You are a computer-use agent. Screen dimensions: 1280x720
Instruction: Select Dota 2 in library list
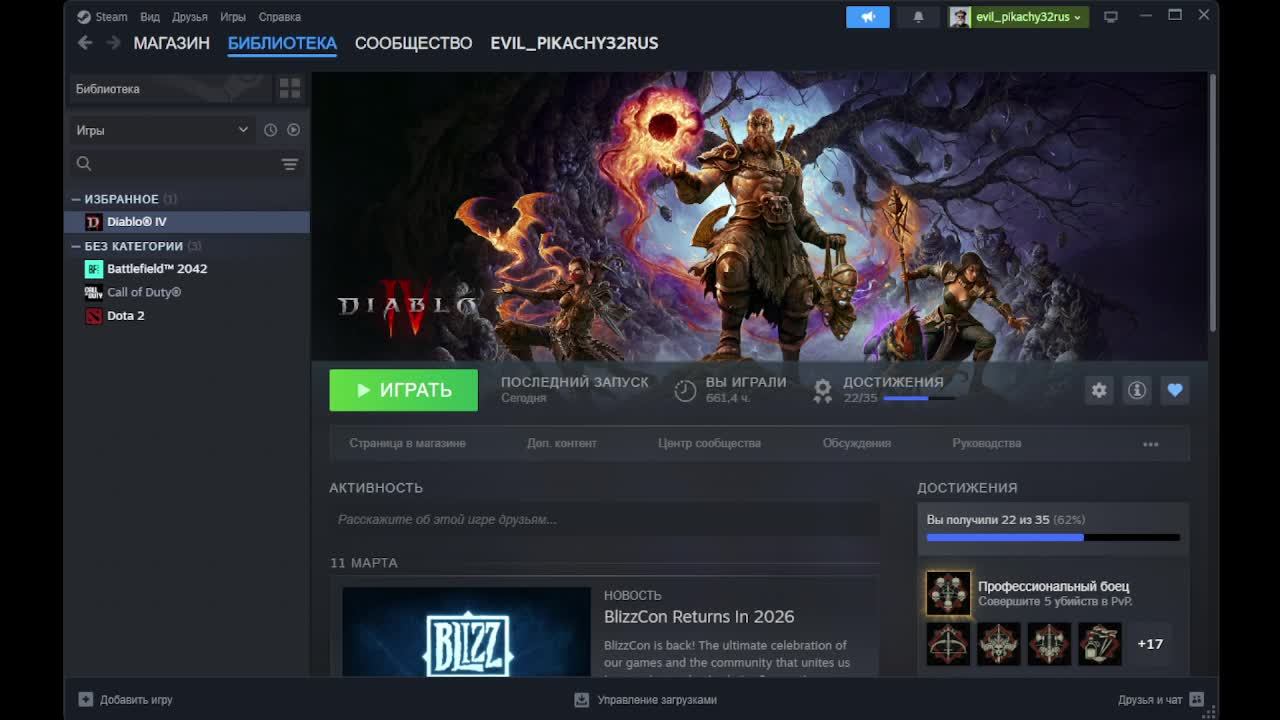point(187,316)
